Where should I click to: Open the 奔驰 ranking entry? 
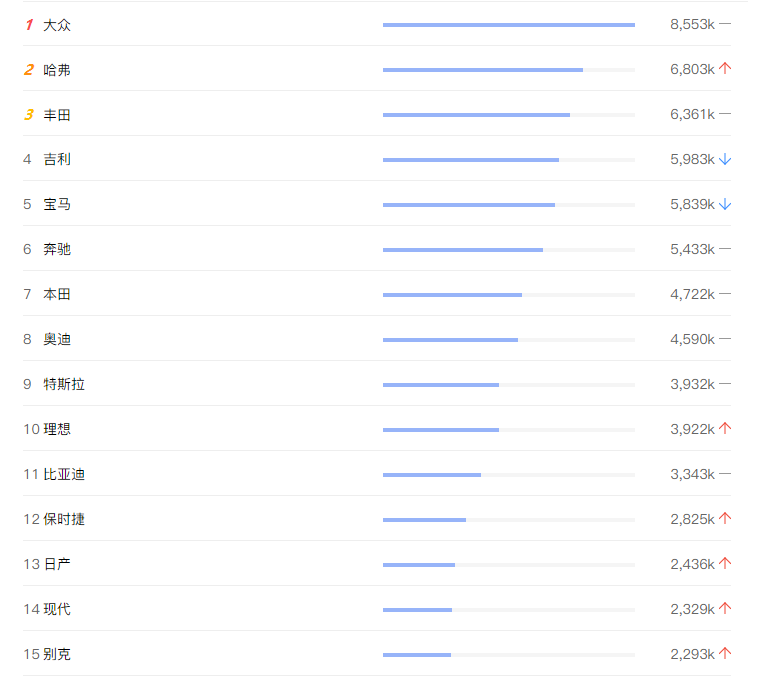tap(57, 249)
